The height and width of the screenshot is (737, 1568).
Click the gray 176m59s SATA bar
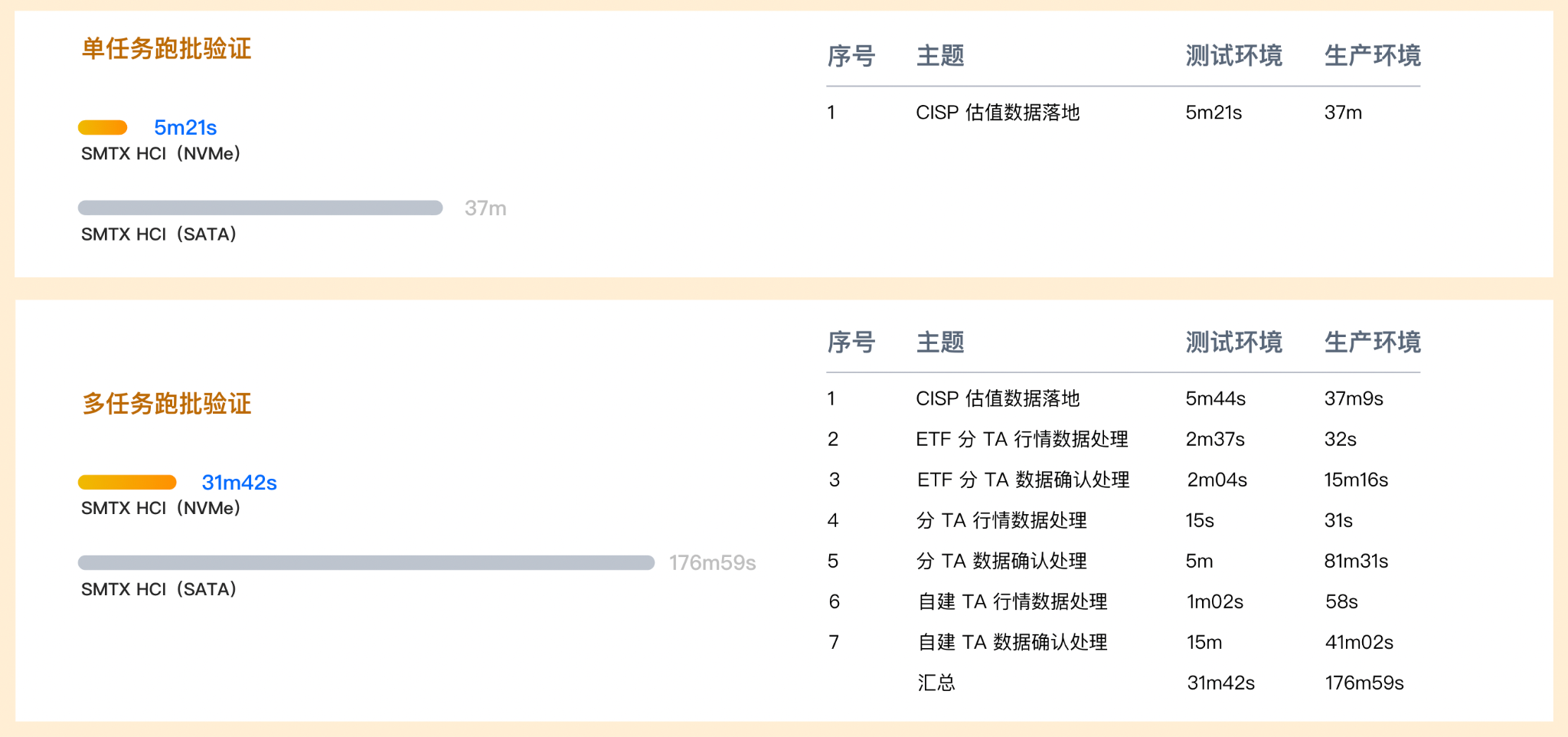pos(366,562)
